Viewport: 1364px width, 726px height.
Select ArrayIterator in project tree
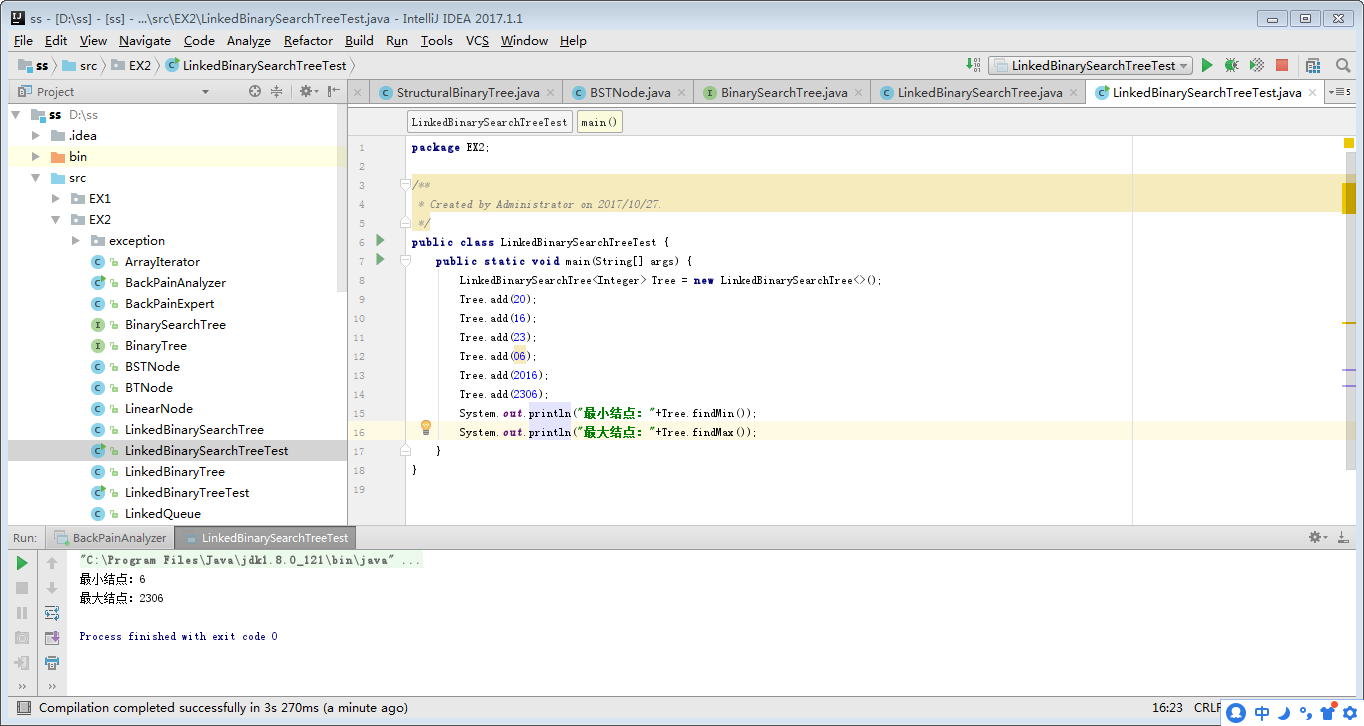click(162, 262)
